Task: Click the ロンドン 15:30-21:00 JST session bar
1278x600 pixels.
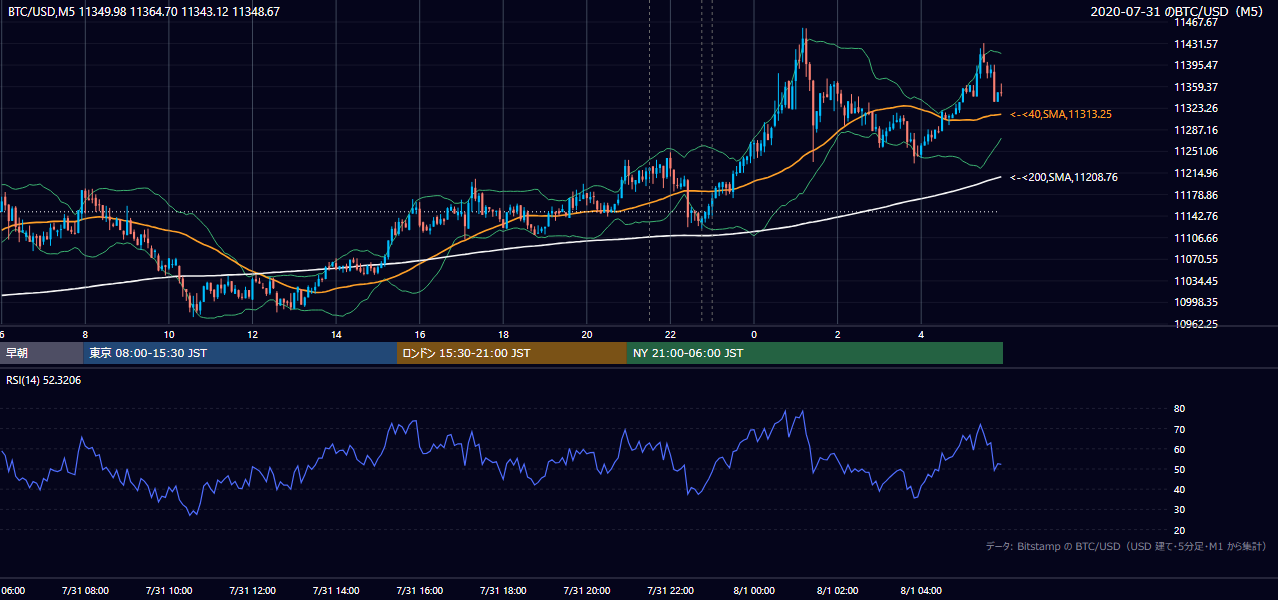Action: point(512,353)
